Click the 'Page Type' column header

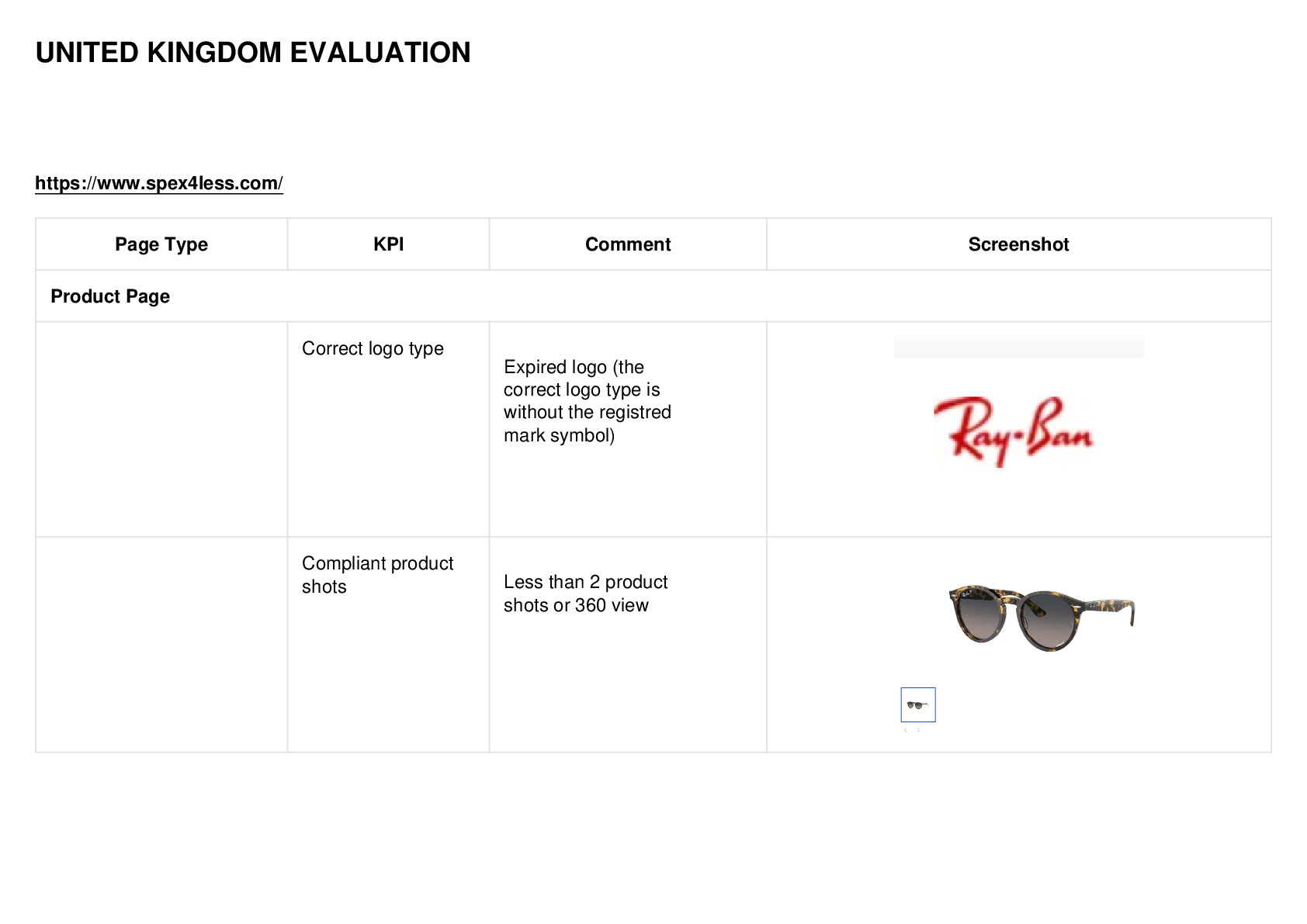pos(161,244)
